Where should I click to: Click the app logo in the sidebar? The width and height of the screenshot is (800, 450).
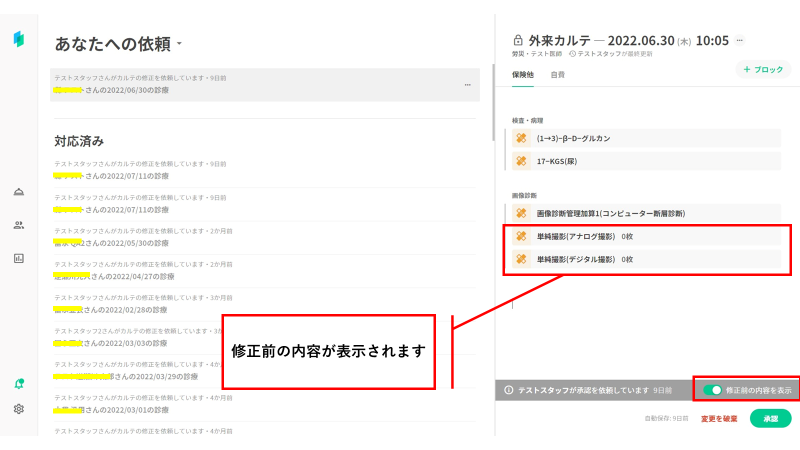coord(19,39)
